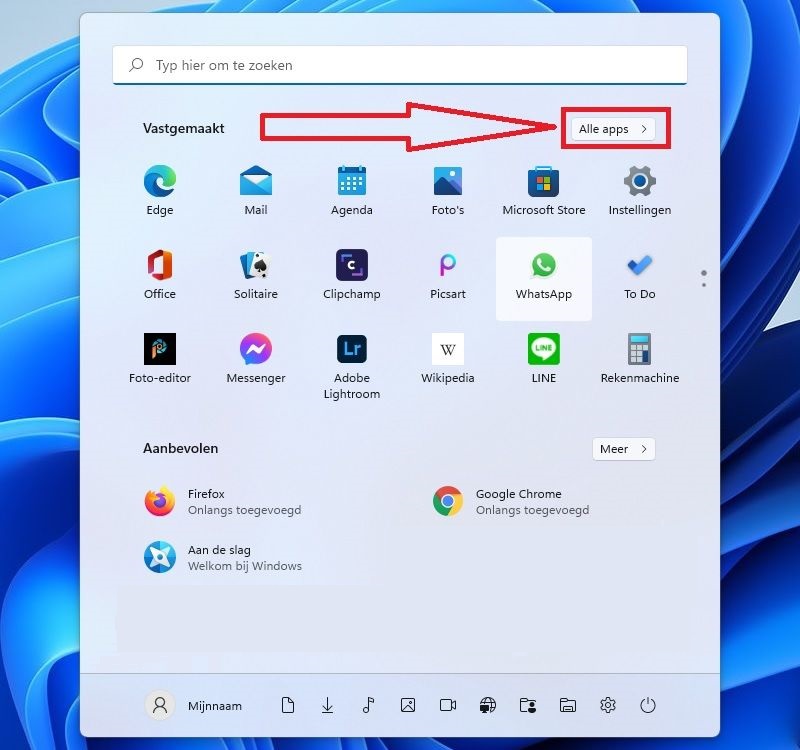Image resolution: width=800 pixels, height=750 pixels.
Task: Go to next page of pinned apps
Action: point(704,284)
